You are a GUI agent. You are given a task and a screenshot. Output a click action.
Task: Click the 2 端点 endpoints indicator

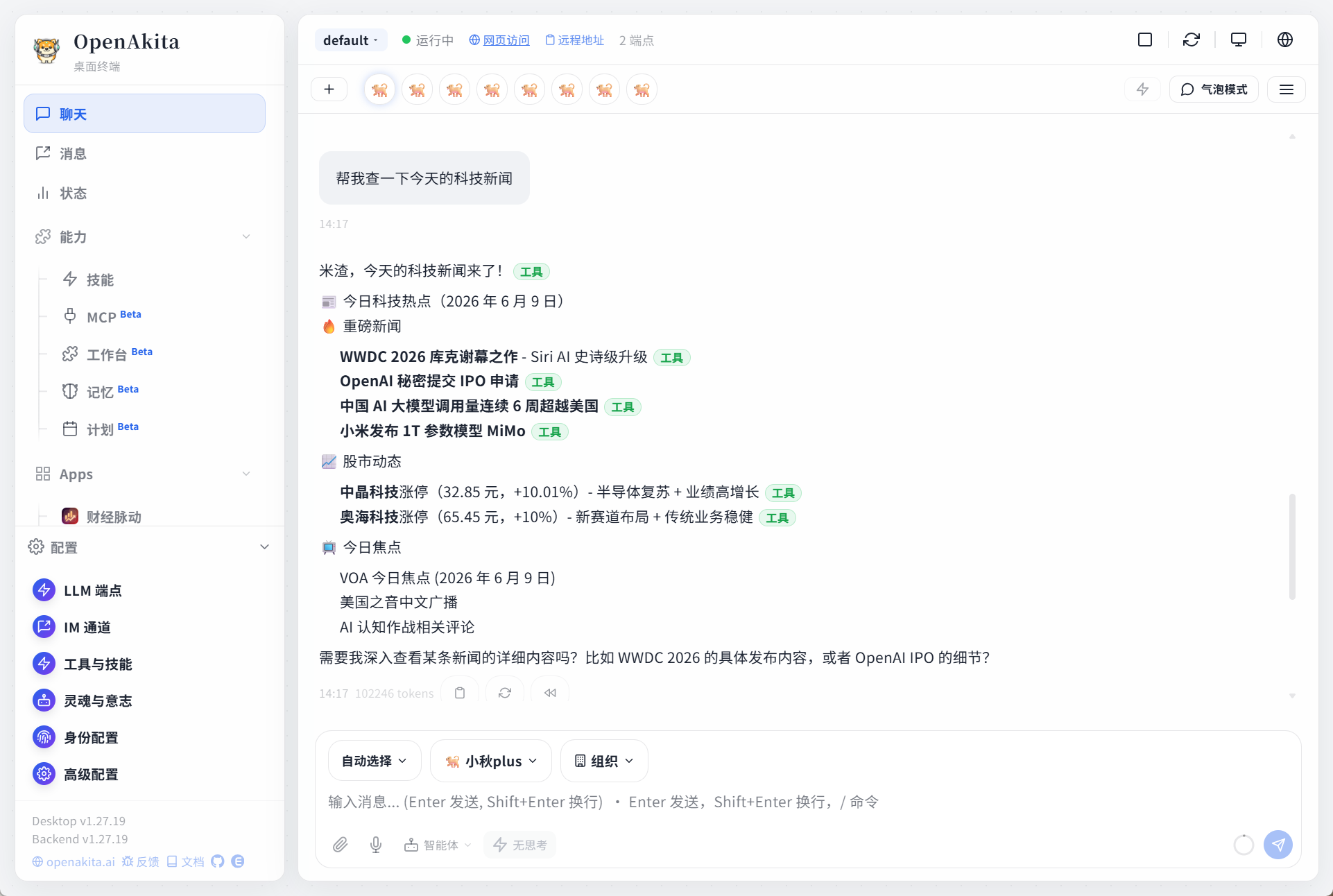(x=636, y=40)
